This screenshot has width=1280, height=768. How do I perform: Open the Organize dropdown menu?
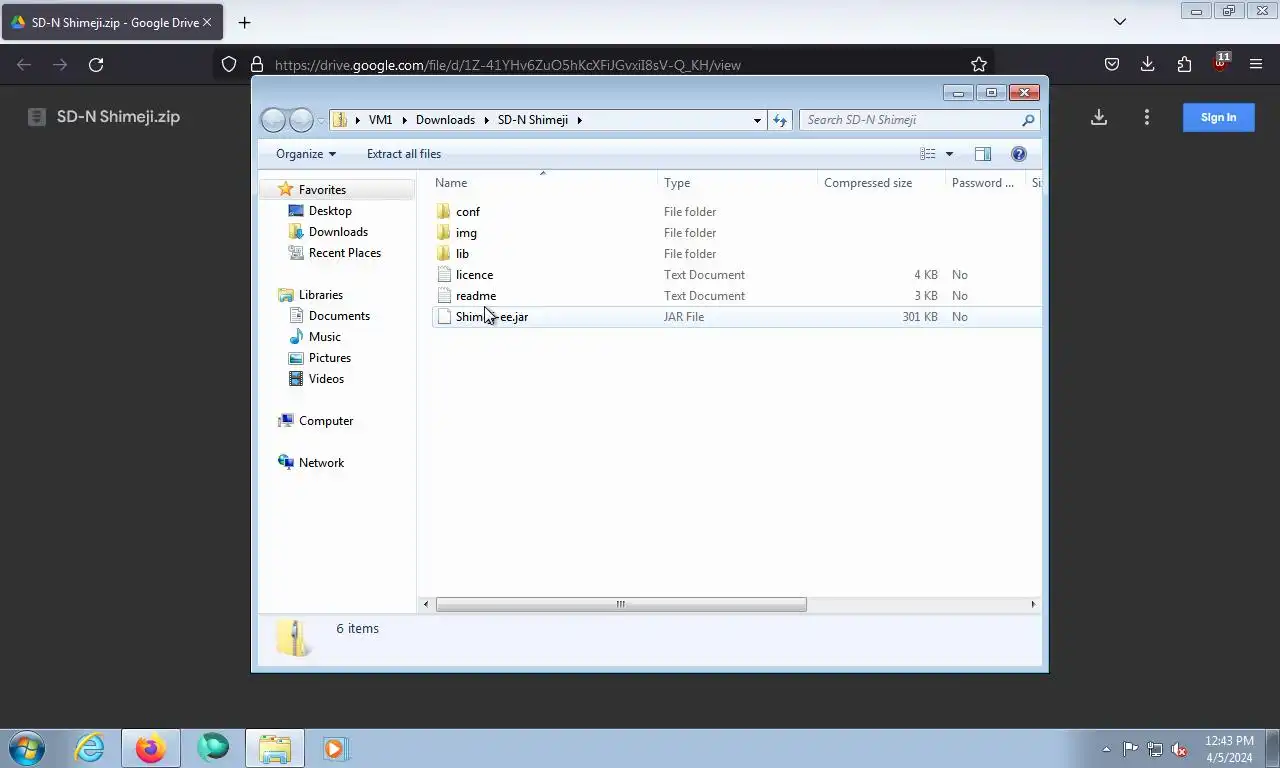pos(306,154)
